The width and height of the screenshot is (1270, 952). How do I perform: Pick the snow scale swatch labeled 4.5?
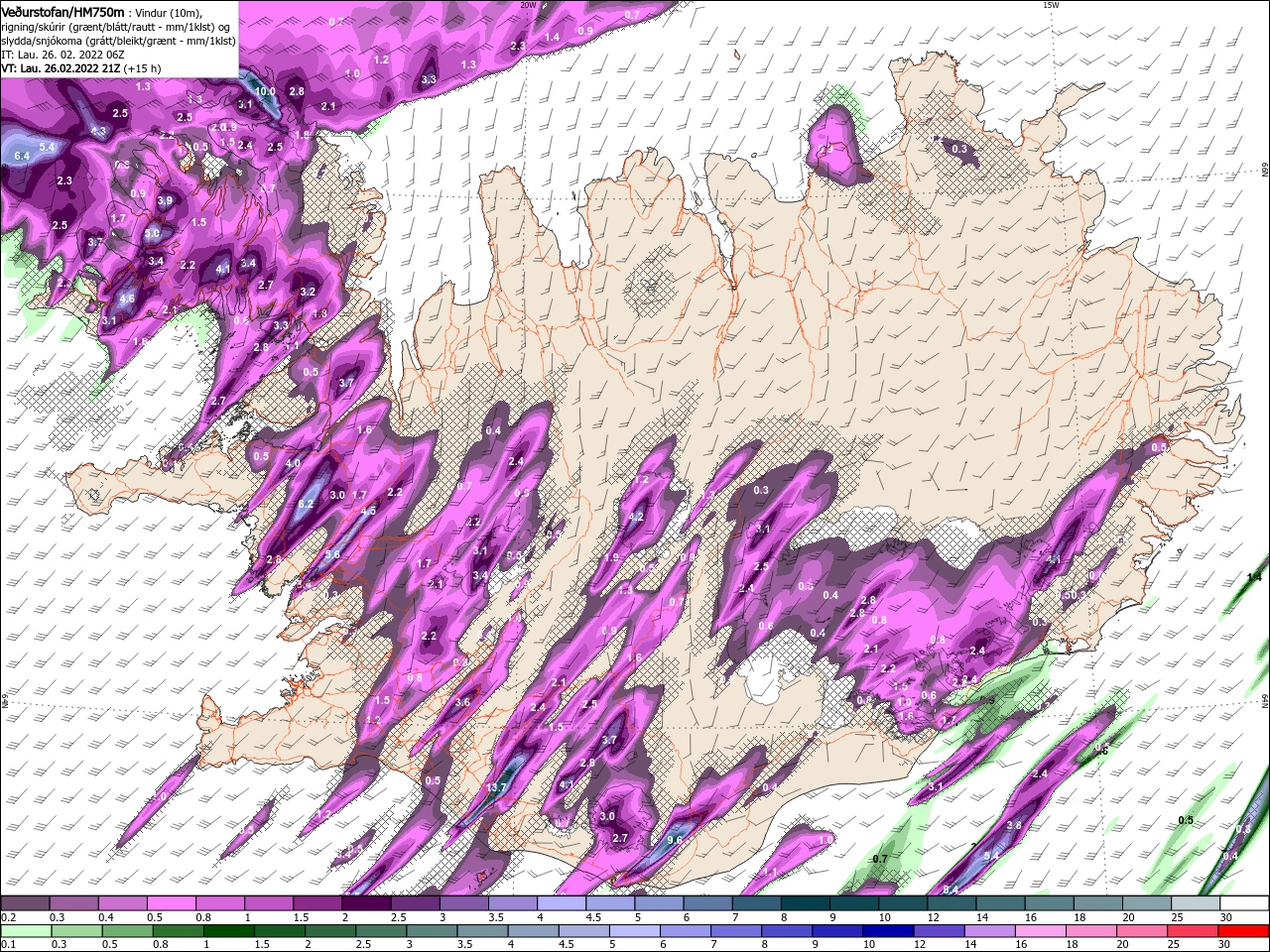(609, 903)
